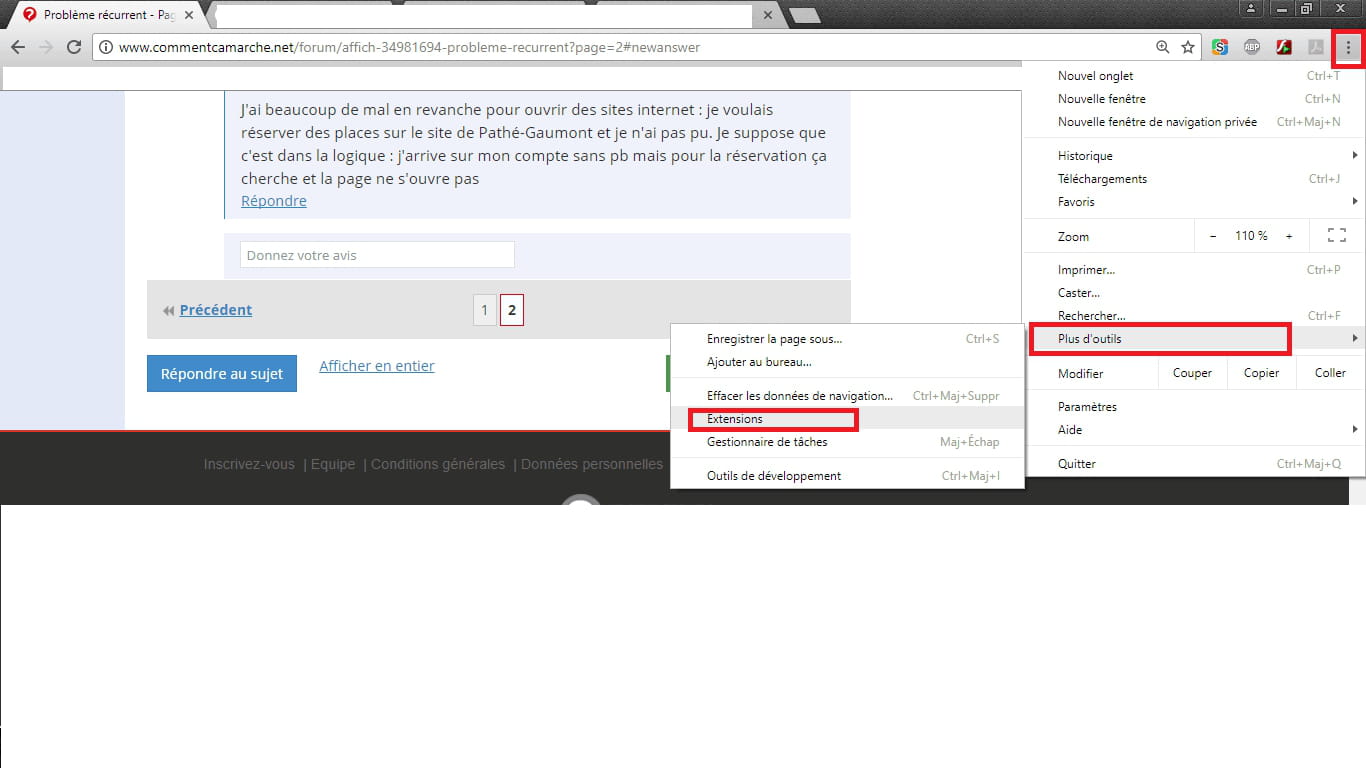The width and height of the screenshot is (1366, 768).
Task: Go to page 1 of the thread
Action: (x=484, y=310)
